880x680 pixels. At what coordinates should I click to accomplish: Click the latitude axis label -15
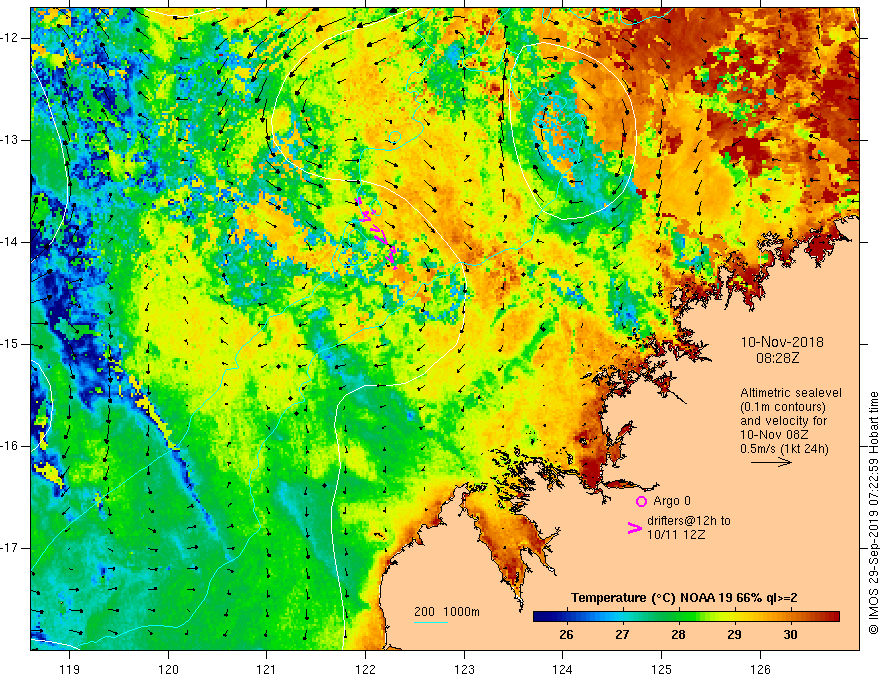tap(11, 344)
